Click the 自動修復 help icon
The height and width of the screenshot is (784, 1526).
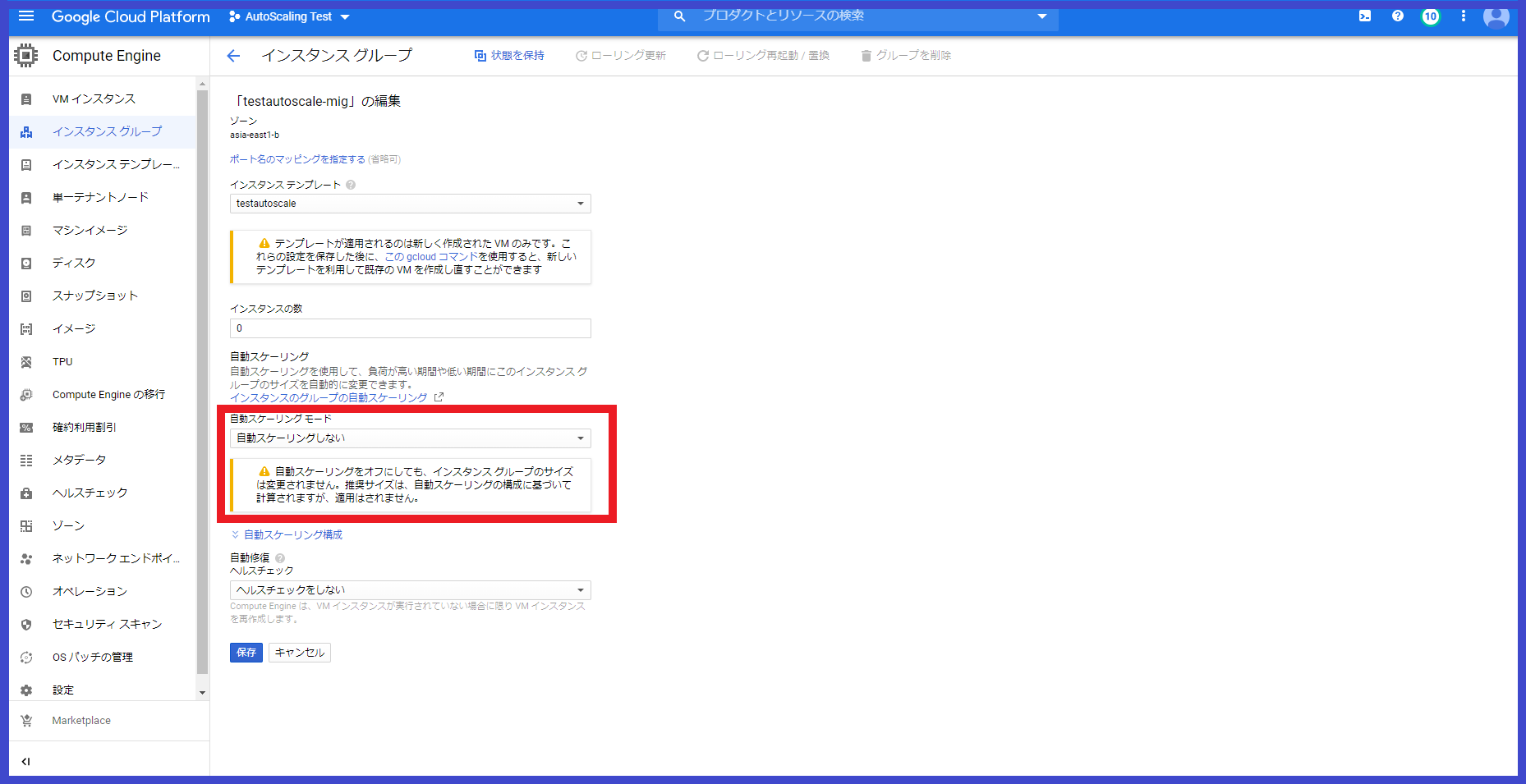280,558
